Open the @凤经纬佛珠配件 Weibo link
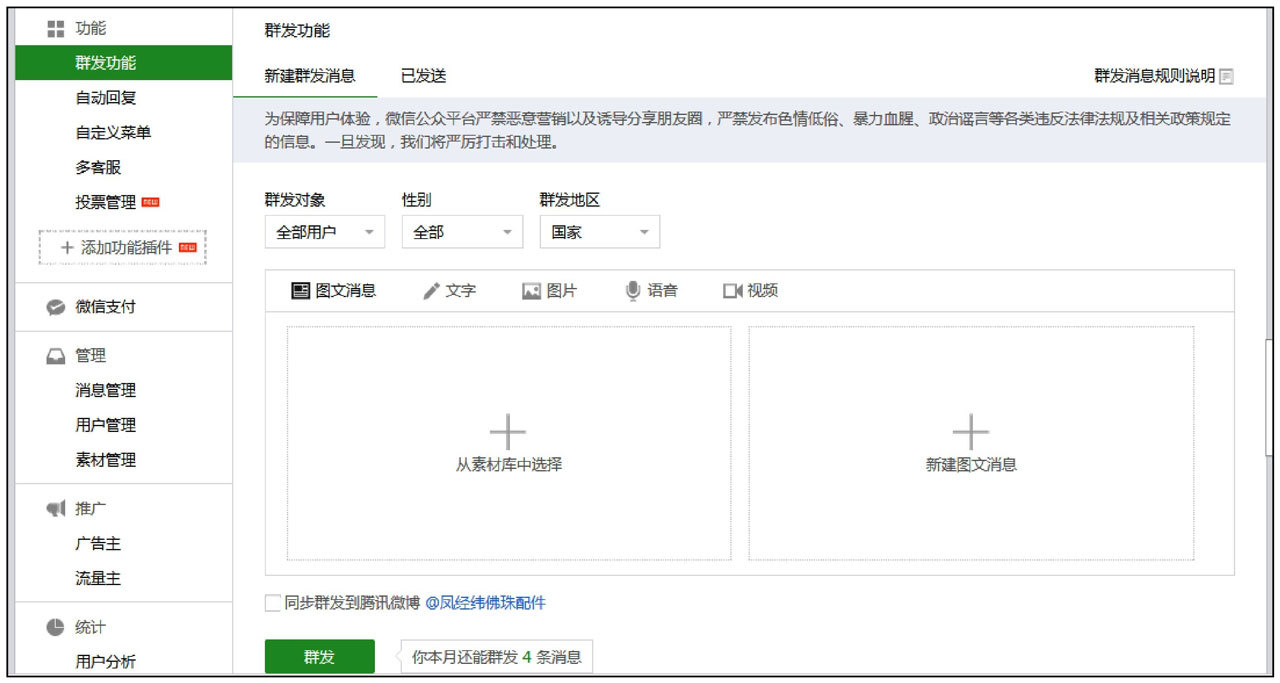The height and width of the screenshot is (683, 1280). pyautogui.click(x=486, y=603)
